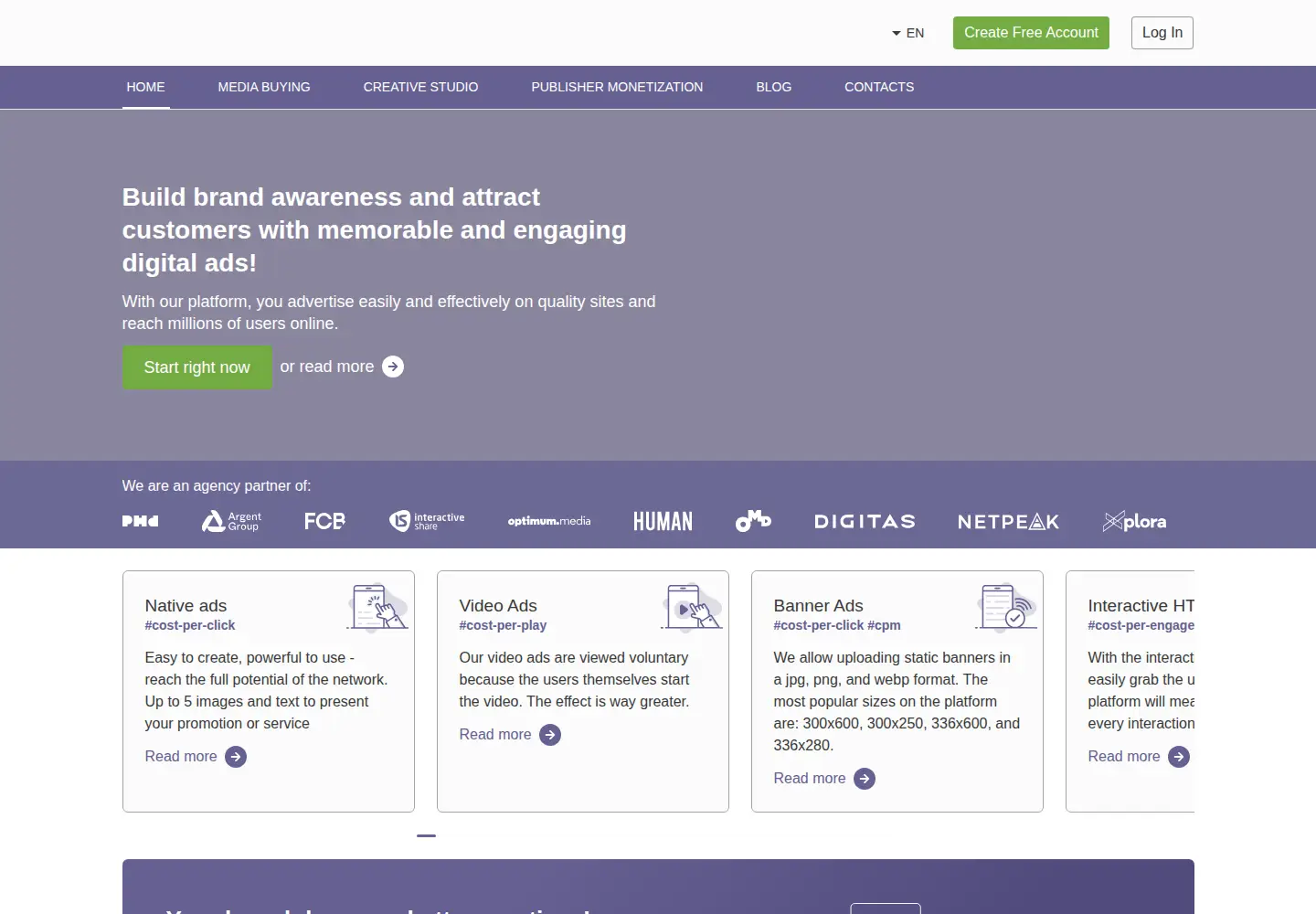
Task: Open the MEDIA BUYING menu item
Action: pos(264,87)
